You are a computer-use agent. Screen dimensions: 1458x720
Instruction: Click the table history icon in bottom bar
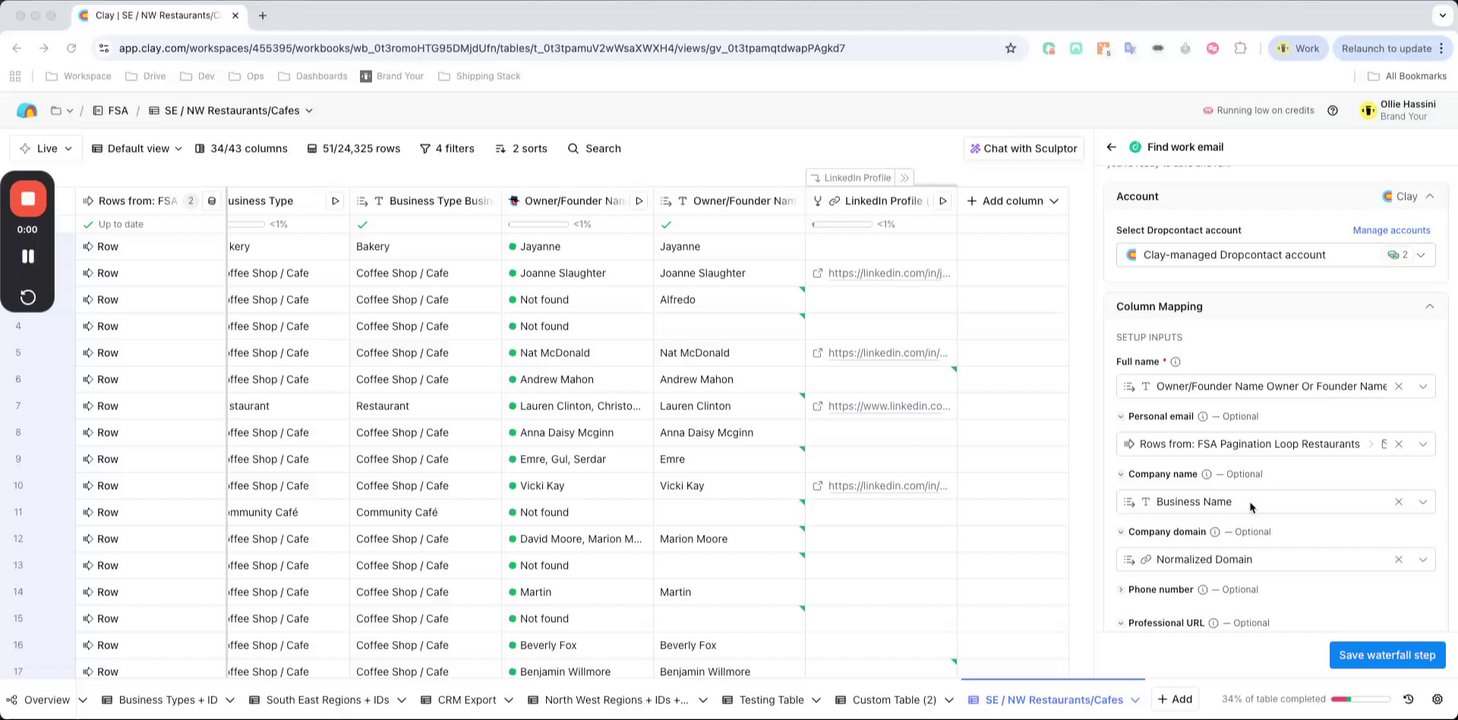pyautogui.click(x=1408, y=699)
